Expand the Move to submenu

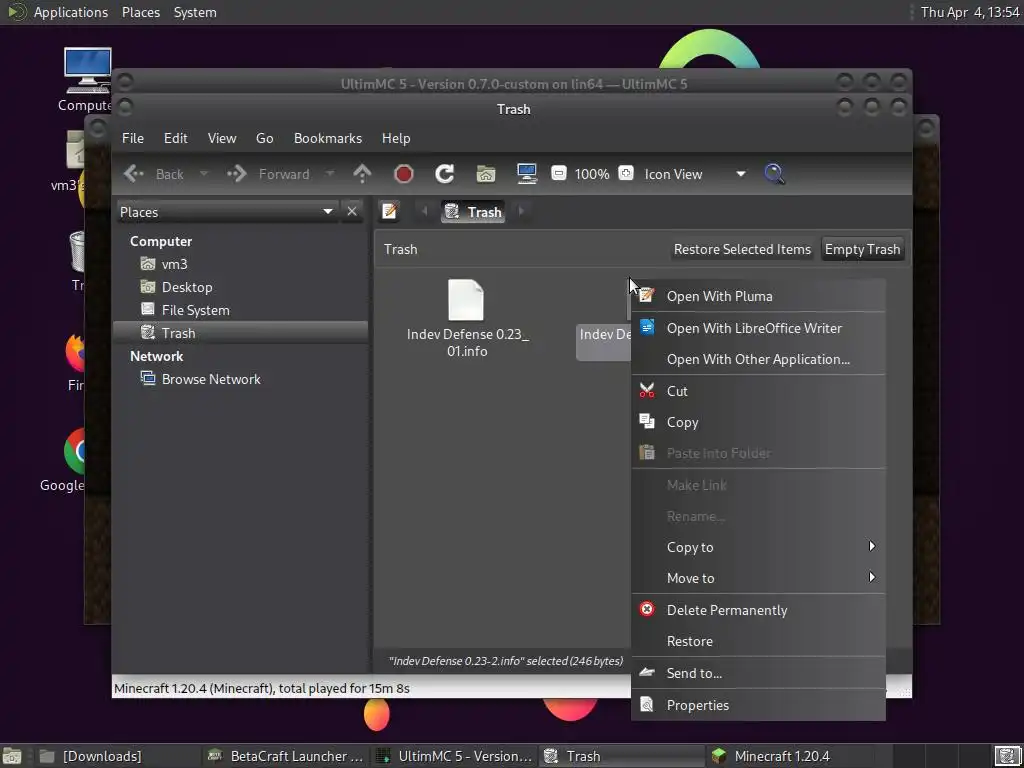758,578
